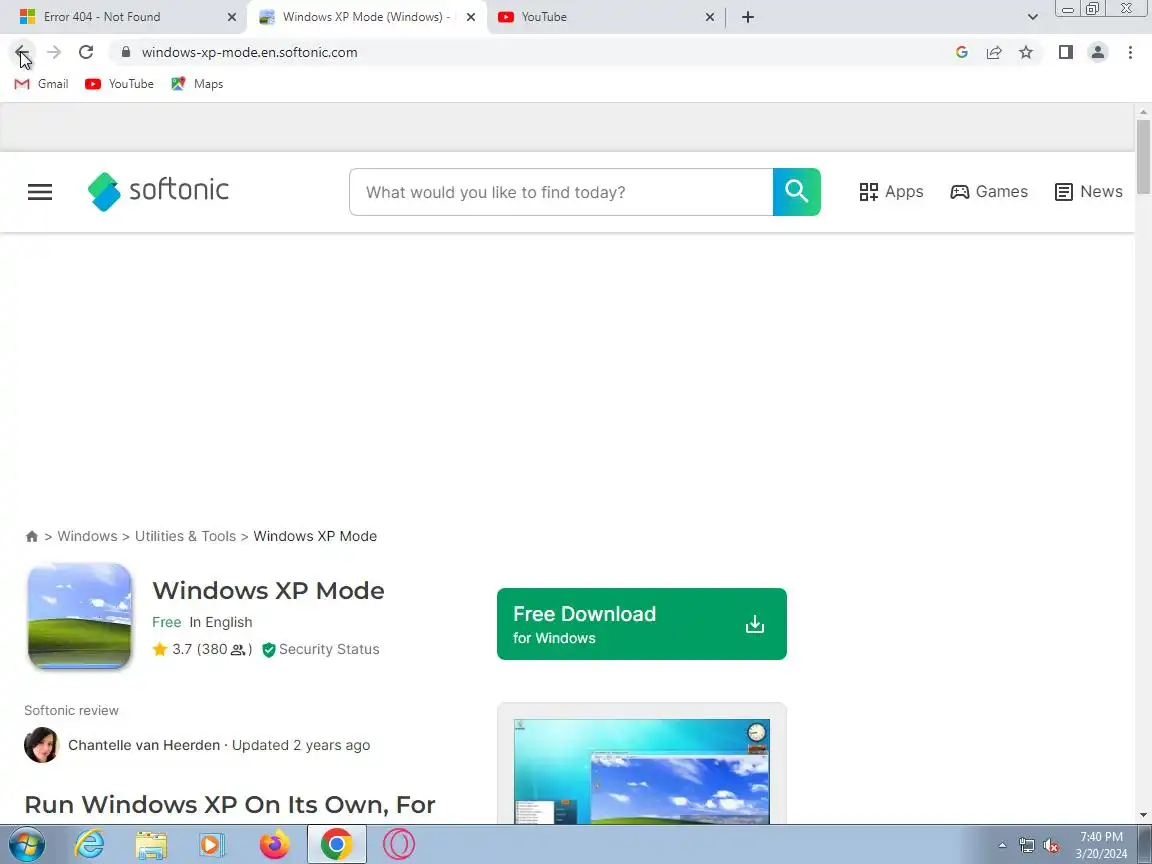Open the Games section

(x=989, y=192)
